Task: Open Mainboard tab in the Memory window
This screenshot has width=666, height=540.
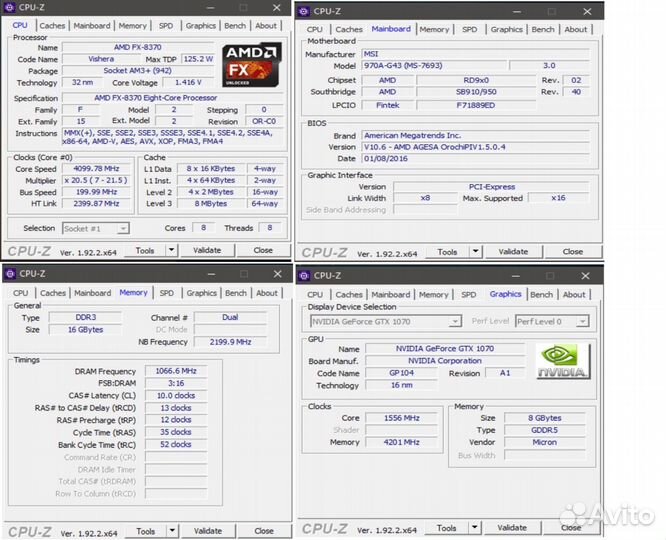Action: [x=93, y=293]
